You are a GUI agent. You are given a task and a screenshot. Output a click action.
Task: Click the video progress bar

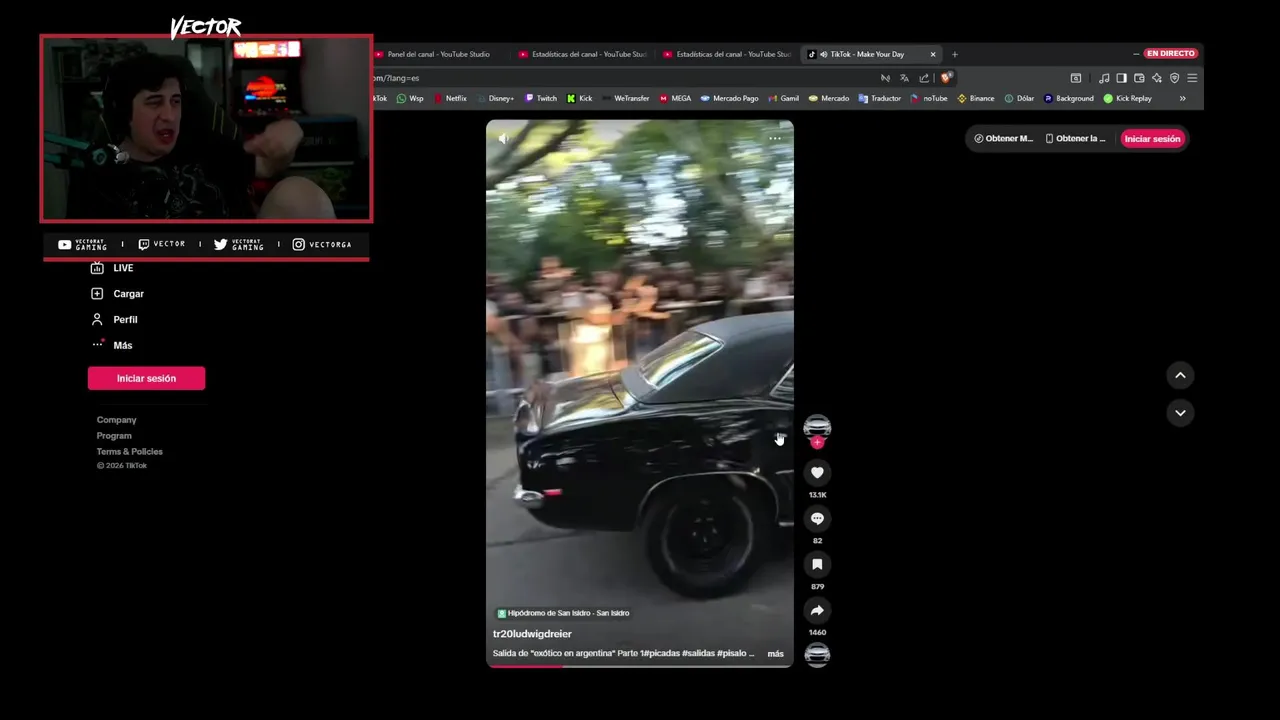click(640, 666)
